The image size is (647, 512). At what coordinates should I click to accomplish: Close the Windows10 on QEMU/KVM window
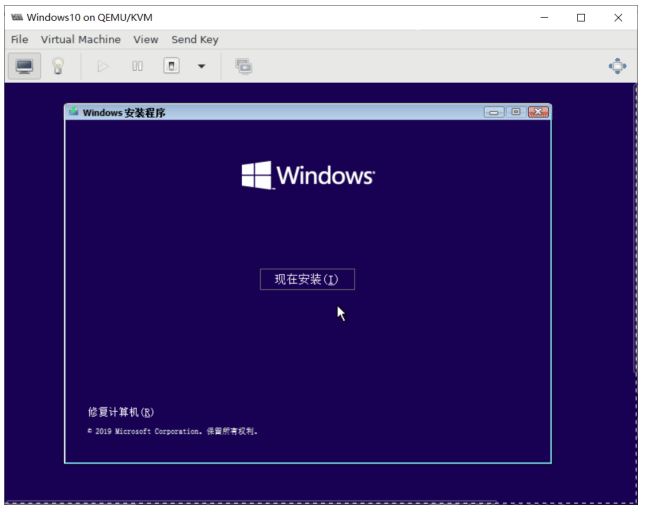click(x=618, y=17)
